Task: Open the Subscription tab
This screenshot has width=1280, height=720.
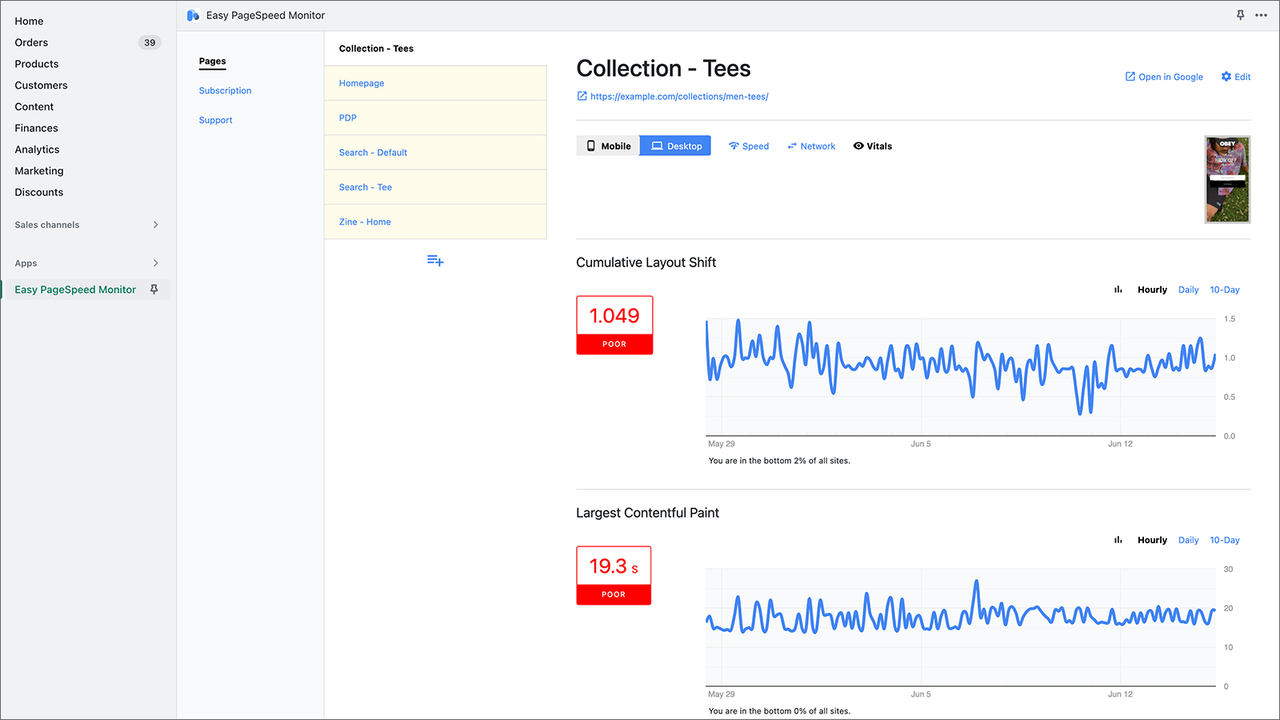Action: [224, 90]
